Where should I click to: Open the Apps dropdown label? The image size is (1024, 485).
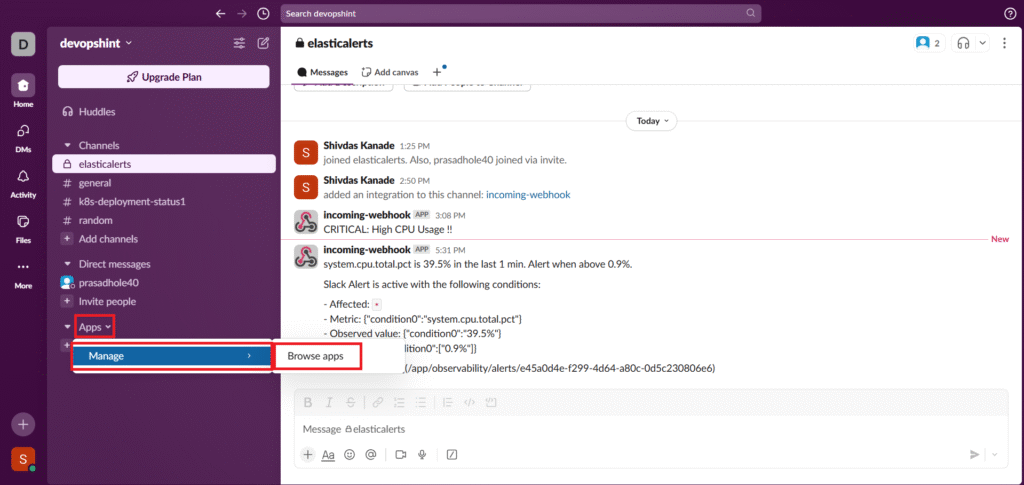pos(95,327)
